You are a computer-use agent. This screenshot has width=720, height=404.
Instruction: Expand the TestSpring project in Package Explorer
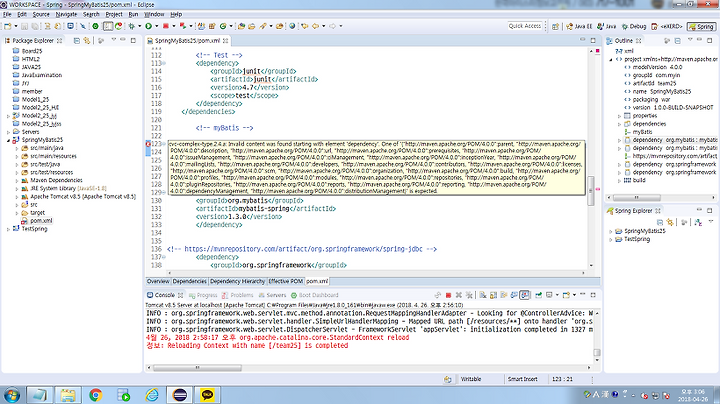8,229
